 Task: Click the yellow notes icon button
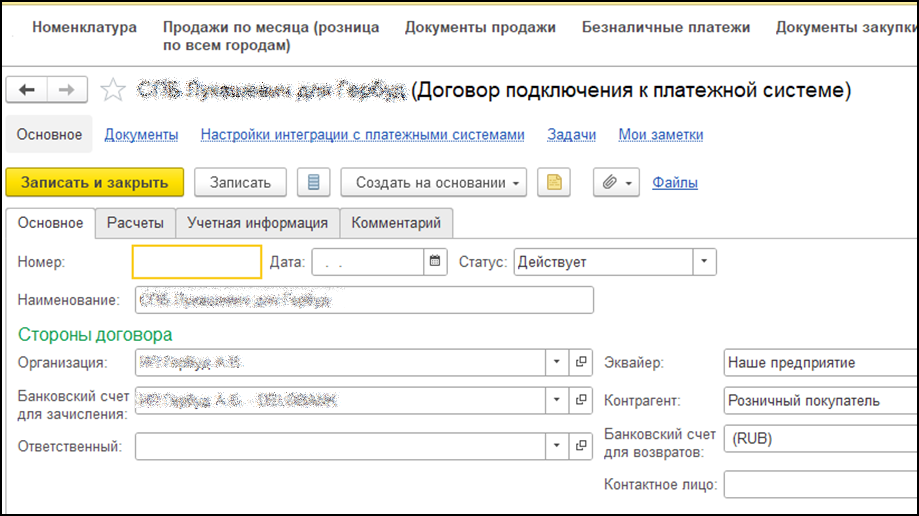(x=554, y=182)
